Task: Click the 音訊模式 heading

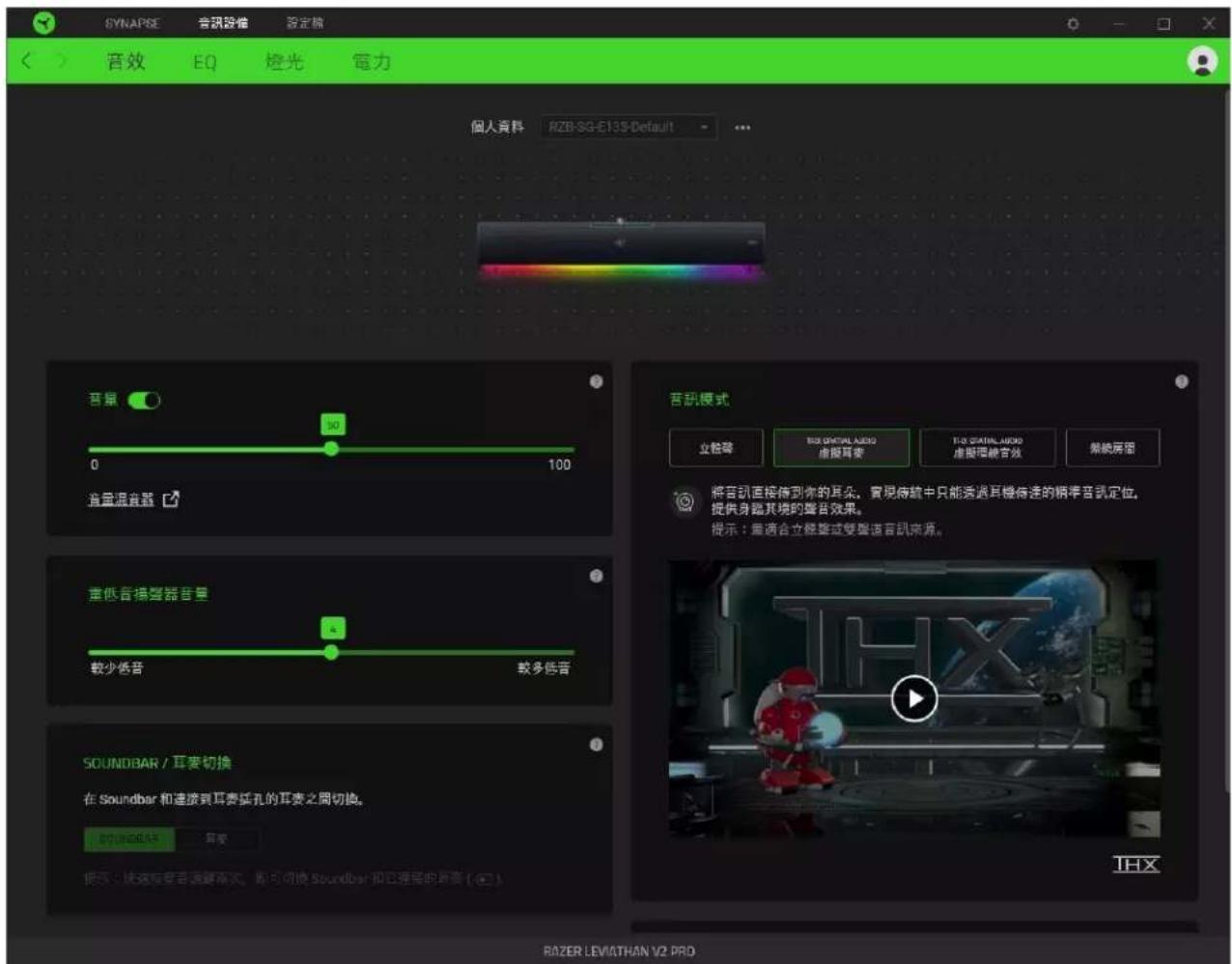Action: [699, 399]
